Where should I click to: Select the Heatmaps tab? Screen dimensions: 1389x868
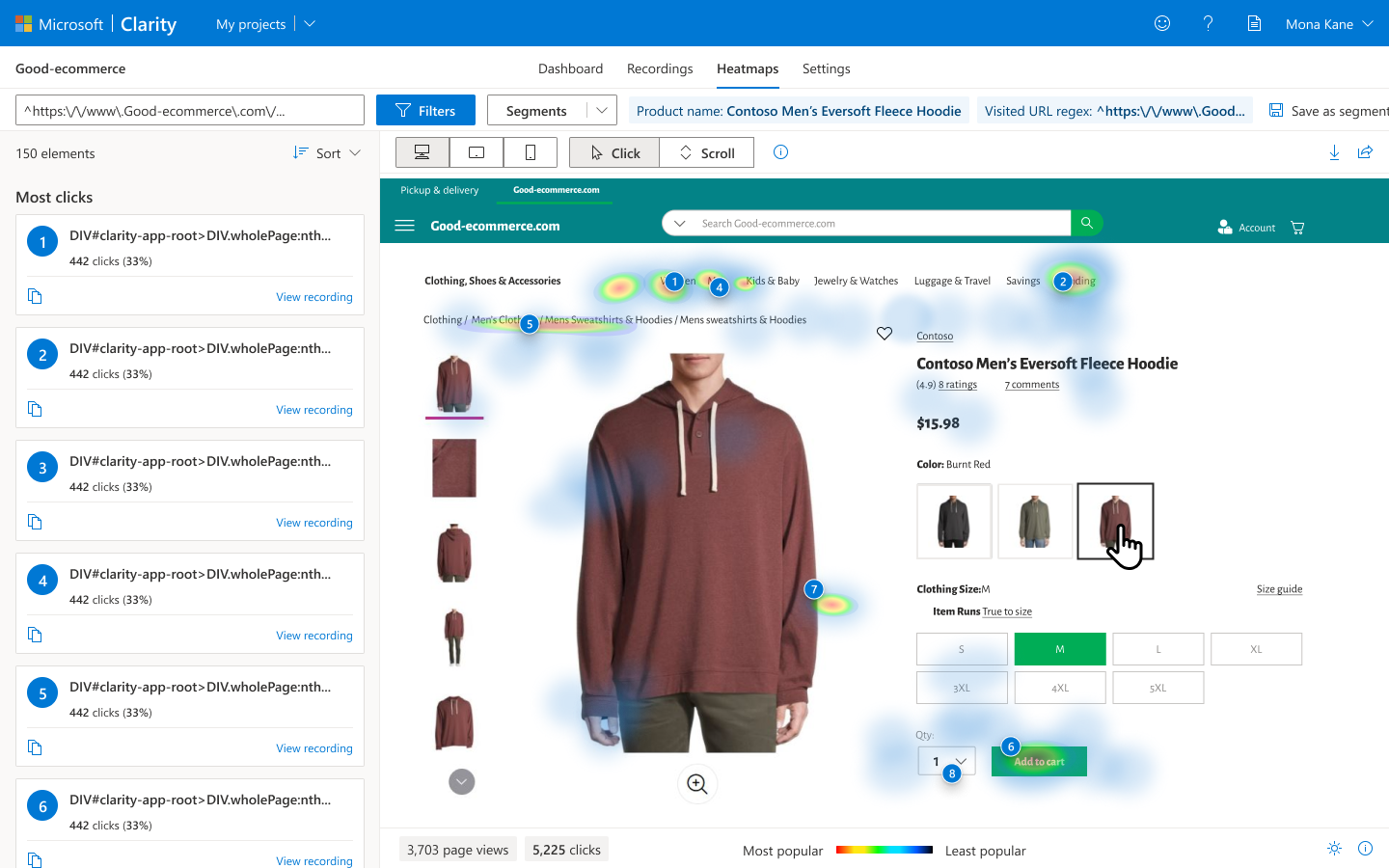pyautogui.click(x=748, y=68)
